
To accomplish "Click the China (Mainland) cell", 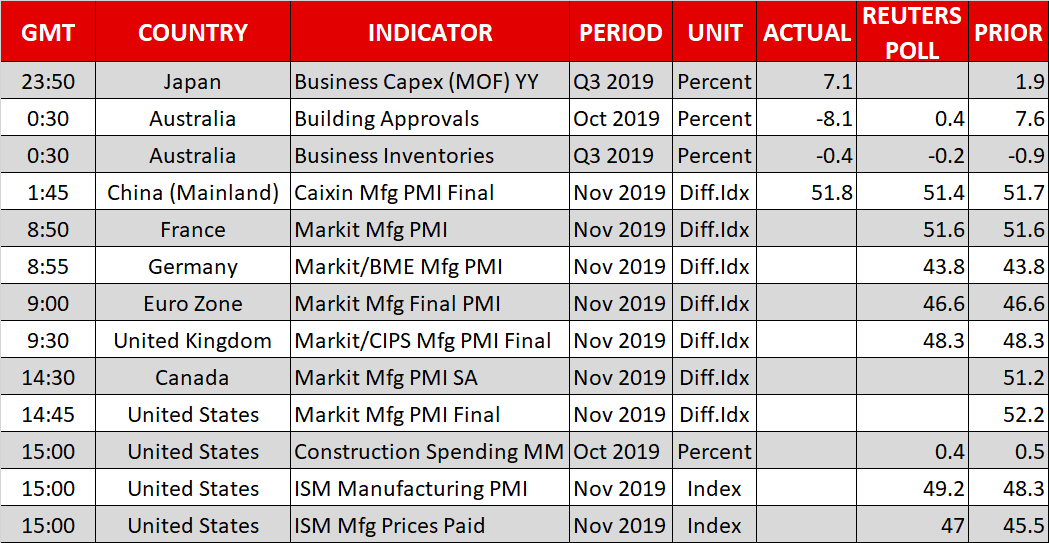I will click(192, 193).
